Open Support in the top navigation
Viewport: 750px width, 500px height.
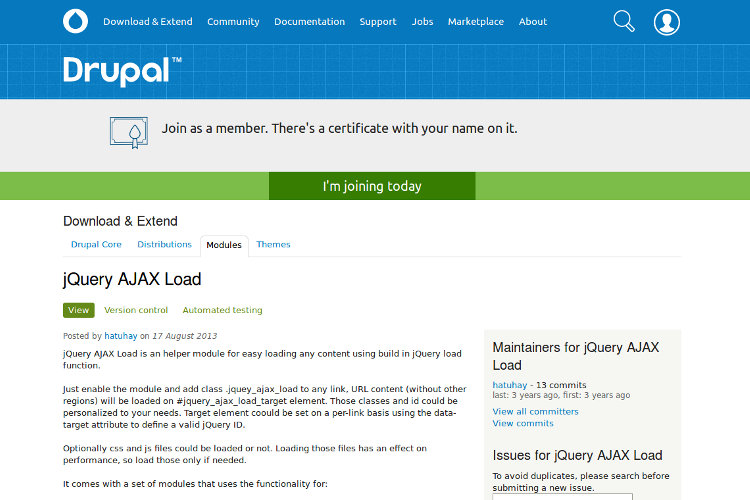[378, 22]
